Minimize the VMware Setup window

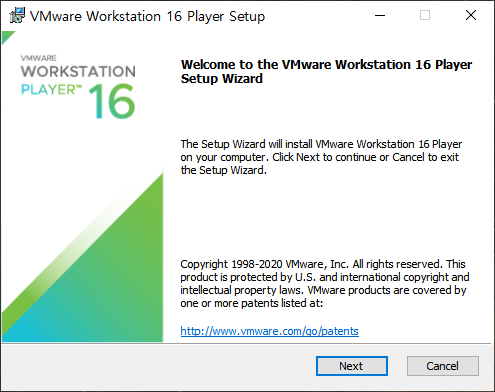coord(380,15)
